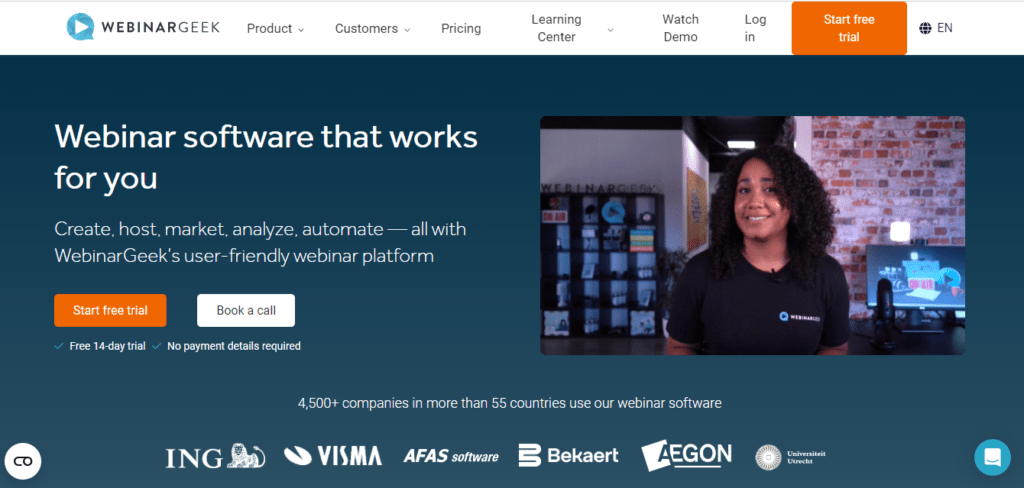
Task: Click the hero Start free trial button
Action: coord(110,310)
